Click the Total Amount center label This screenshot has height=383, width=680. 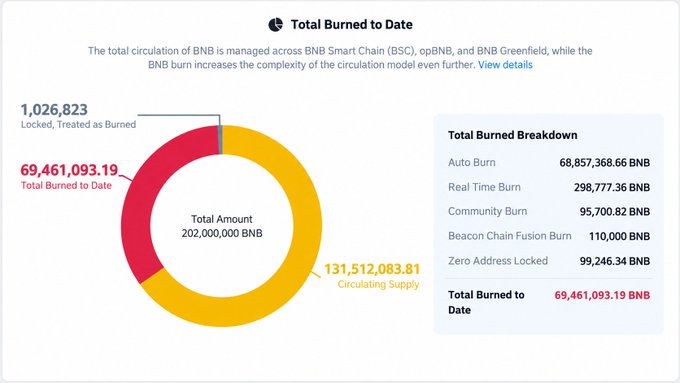(222, 219)
